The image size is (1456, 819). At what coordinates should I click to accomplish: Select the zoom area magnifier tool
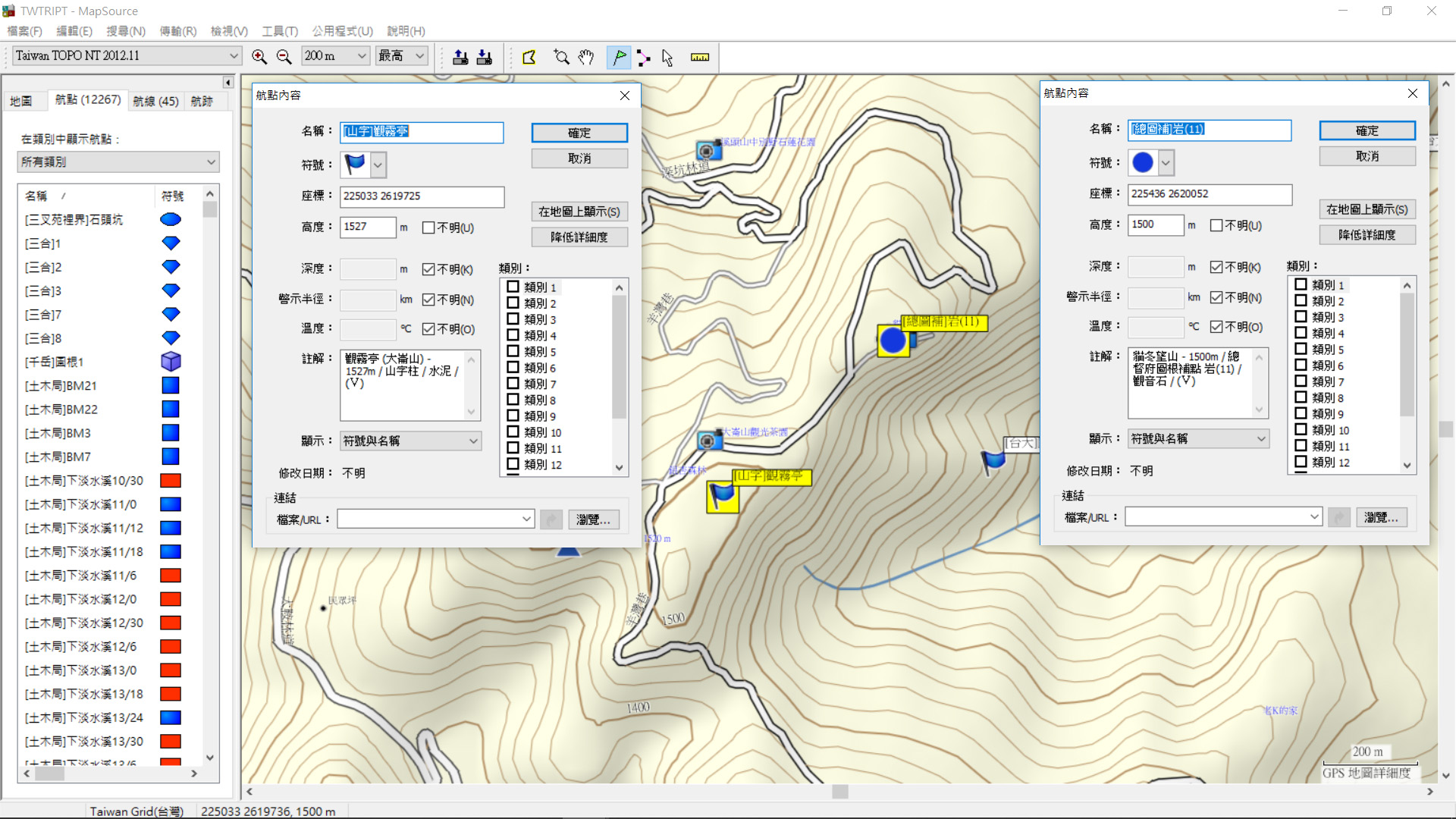pyautogui.click(x=561, y=57)
